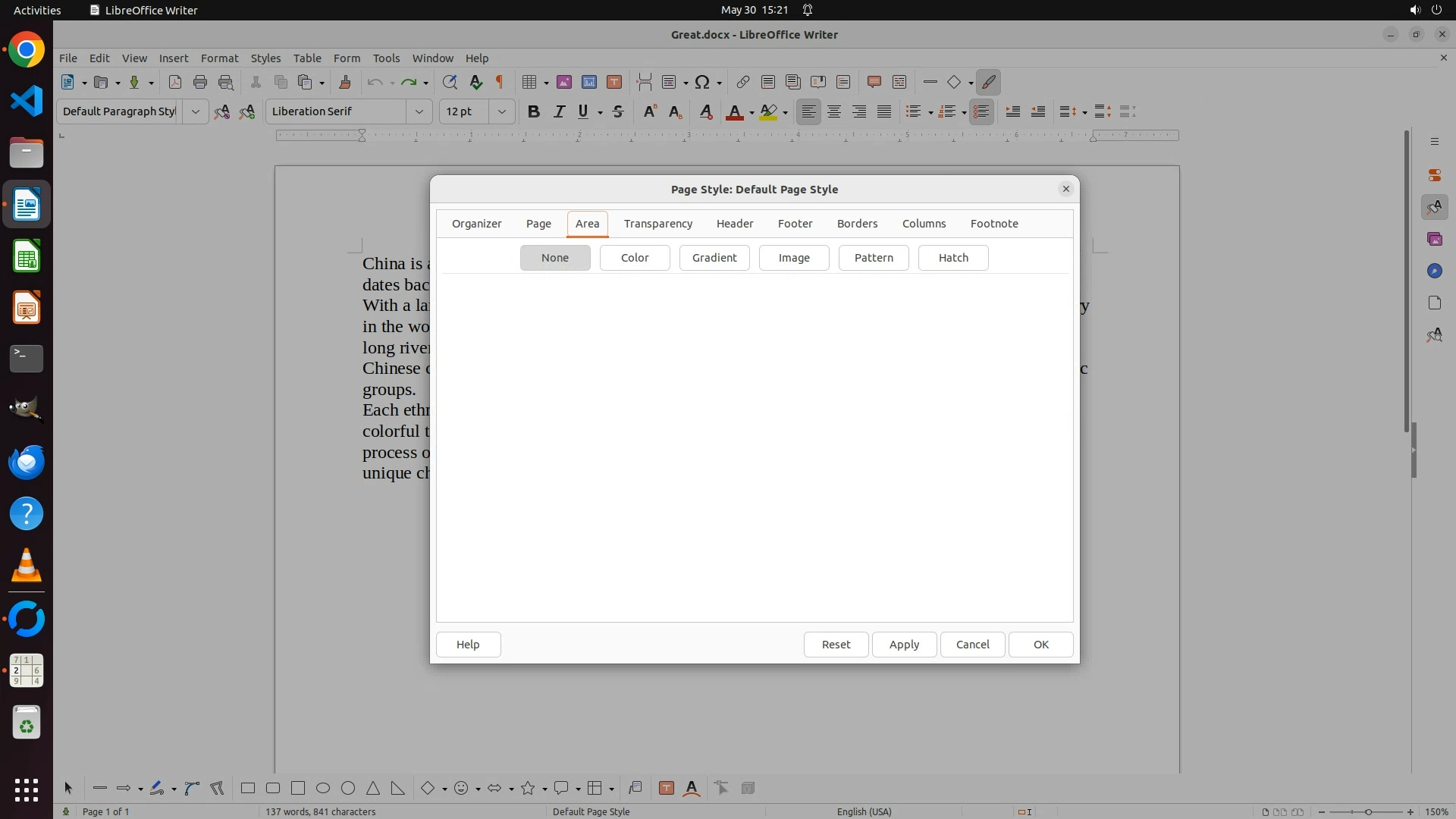Open the font name dropdown
This screenshot has height=819, width=1456.
(x=419, y=111)
